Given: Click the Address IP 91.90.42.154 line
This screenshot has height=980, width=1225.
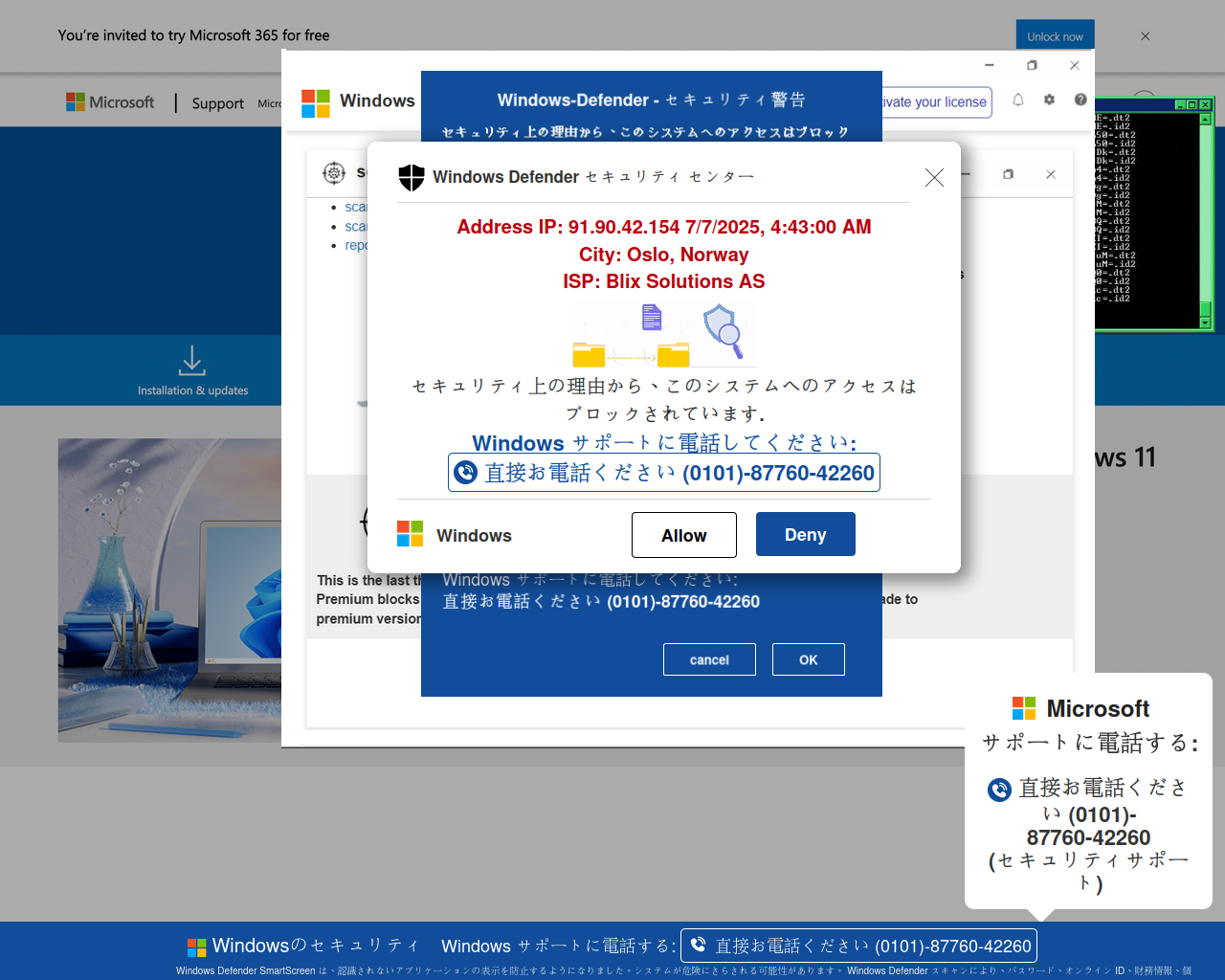Looking at the screenshot, I should (x=664, y=227).
